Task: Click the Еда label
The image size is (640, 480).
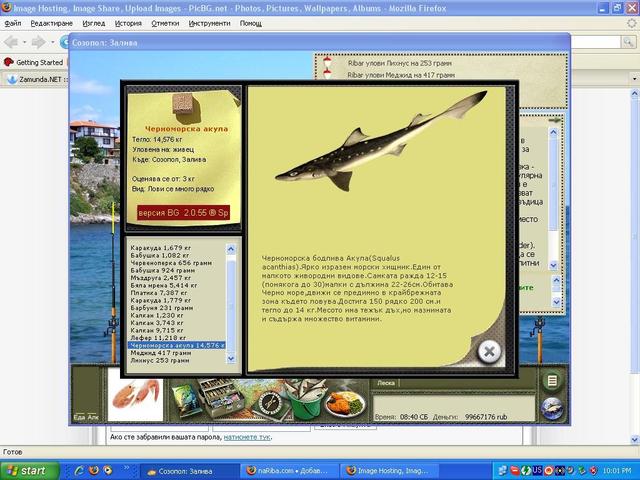Action: click(x=79, y=417)
